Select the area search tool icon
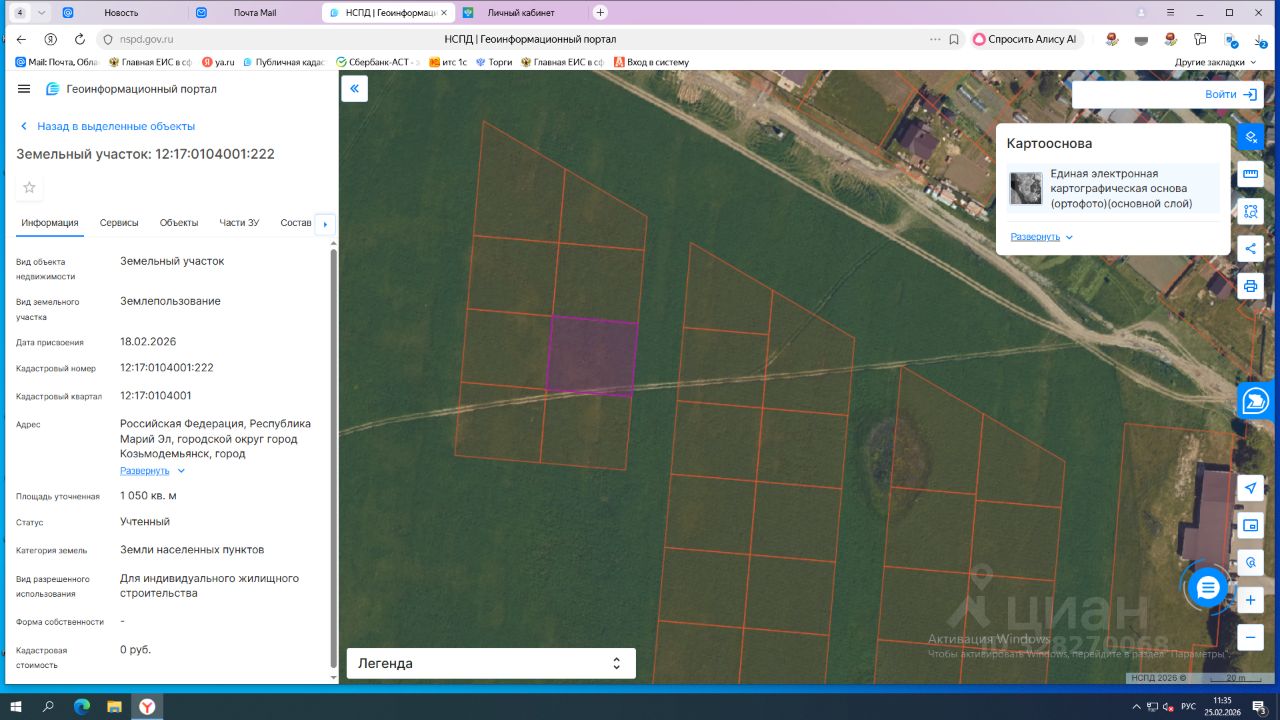The image size is (1280, 720). point(1250,211)
